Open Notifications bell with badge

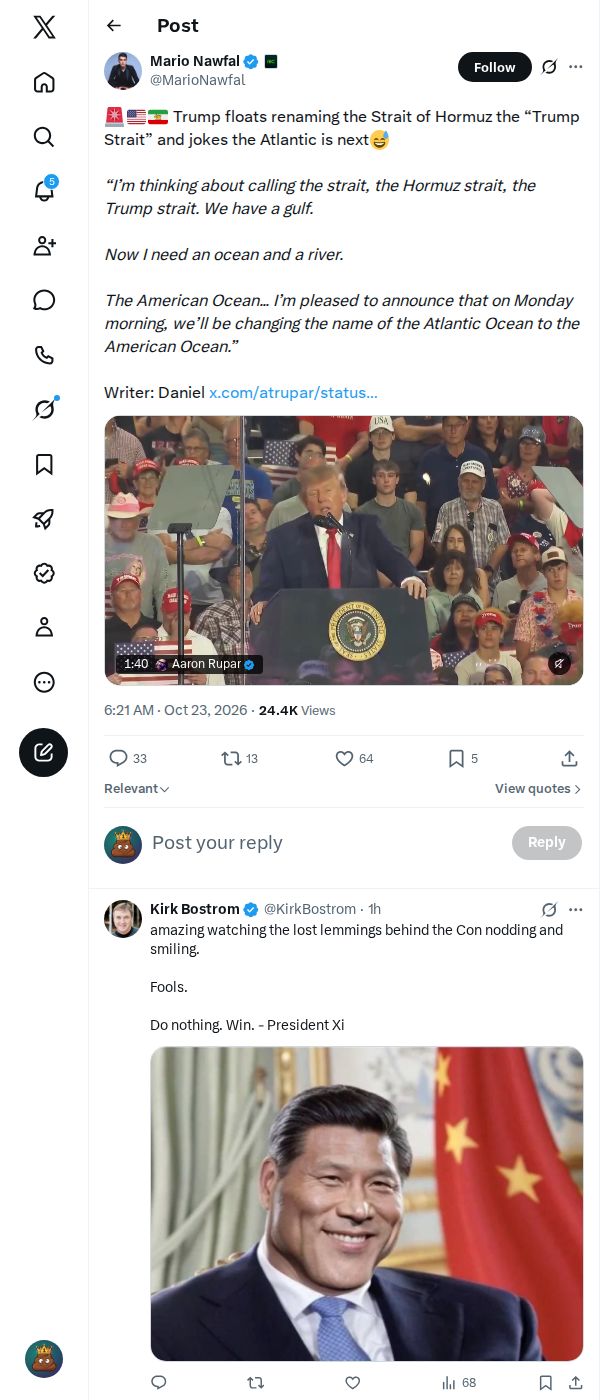pyautogui.click(x=44, y=191)
